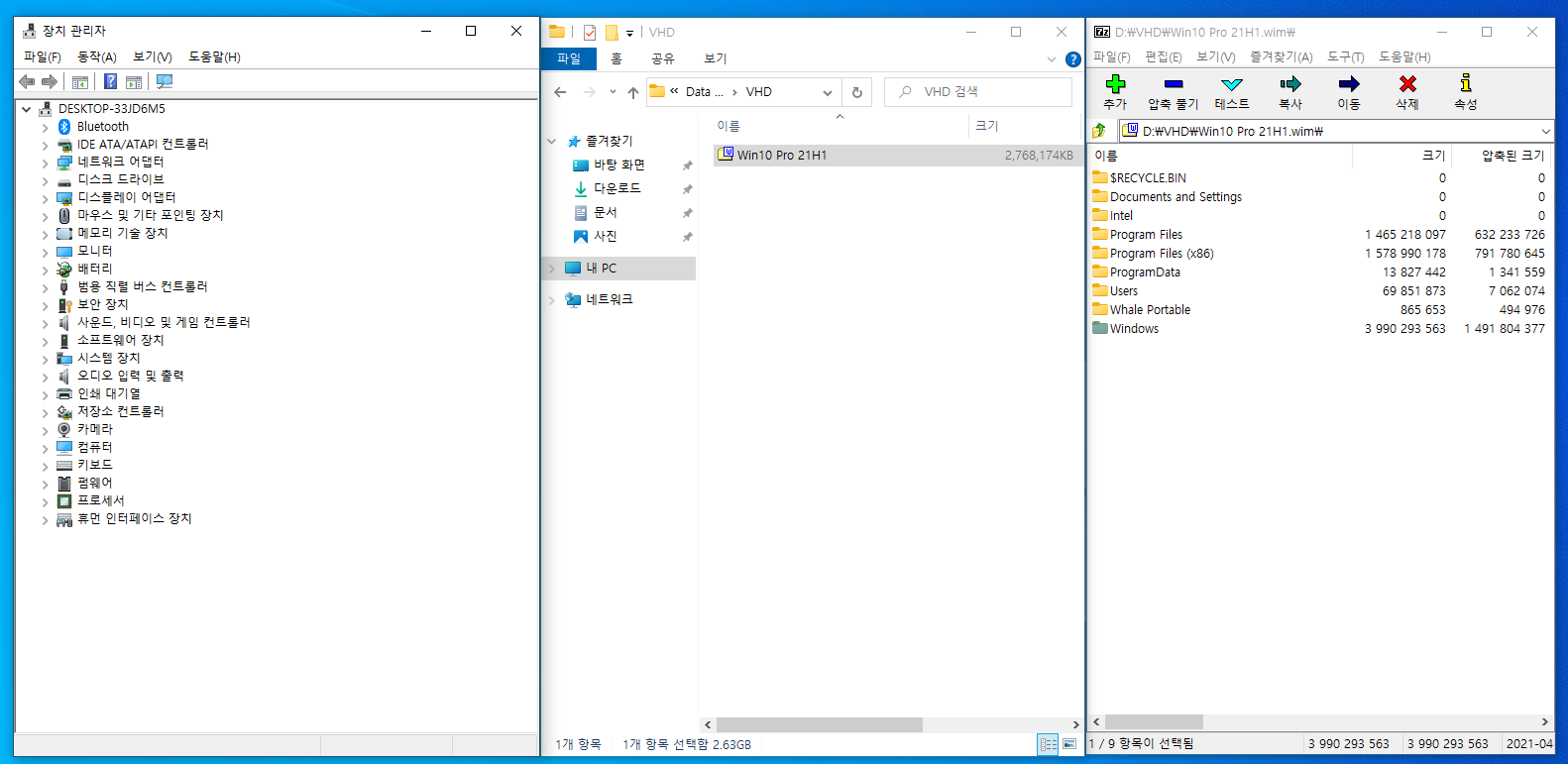
Task: Switch Explorer to details view icon
Action: pos(1048,744)
